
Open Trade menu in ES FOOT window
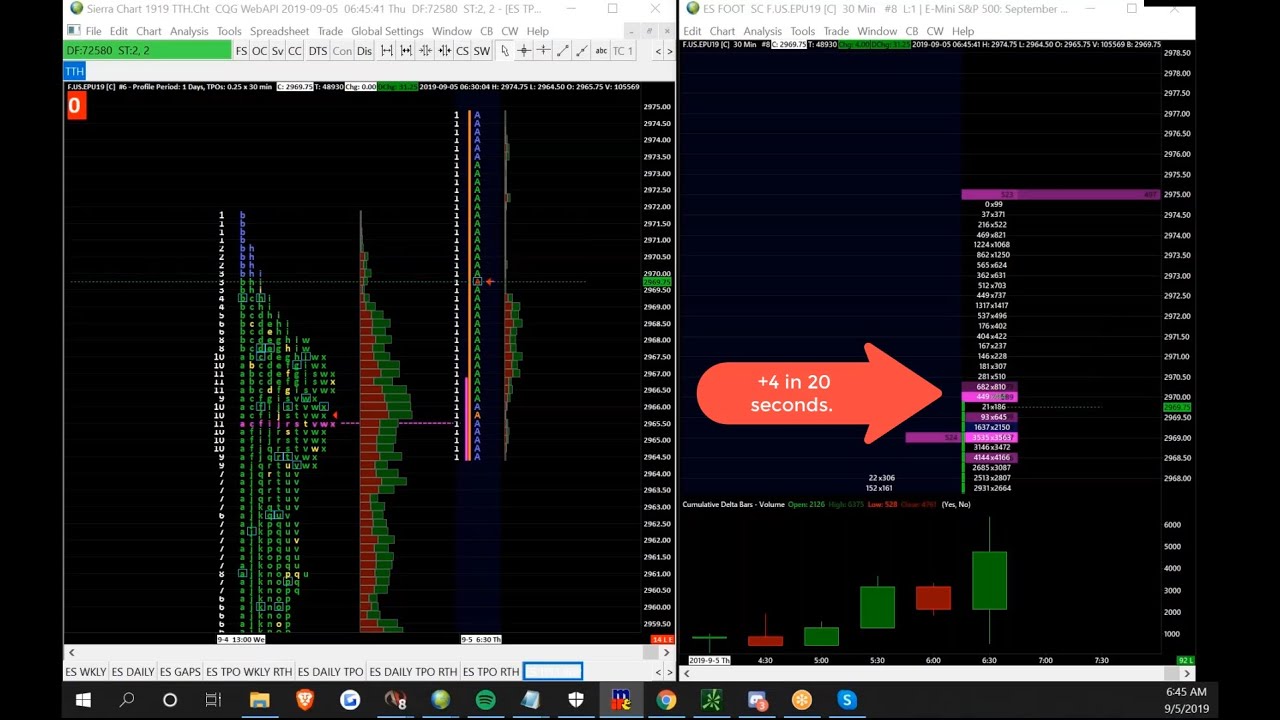tap(836, 31)
